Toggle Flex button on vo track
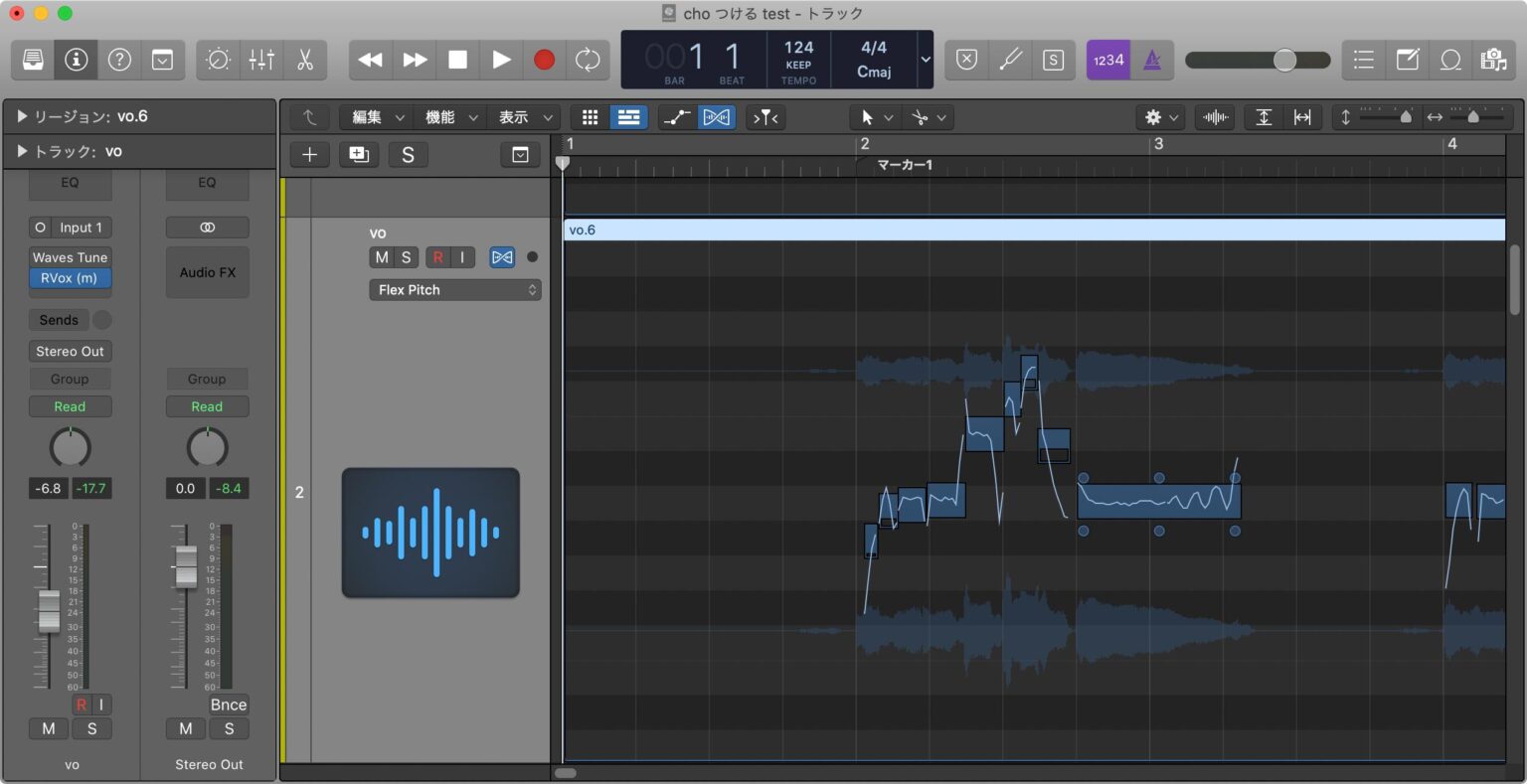Screen dimensions: 1527x784 pyautogui.click(x=502, y=257)
